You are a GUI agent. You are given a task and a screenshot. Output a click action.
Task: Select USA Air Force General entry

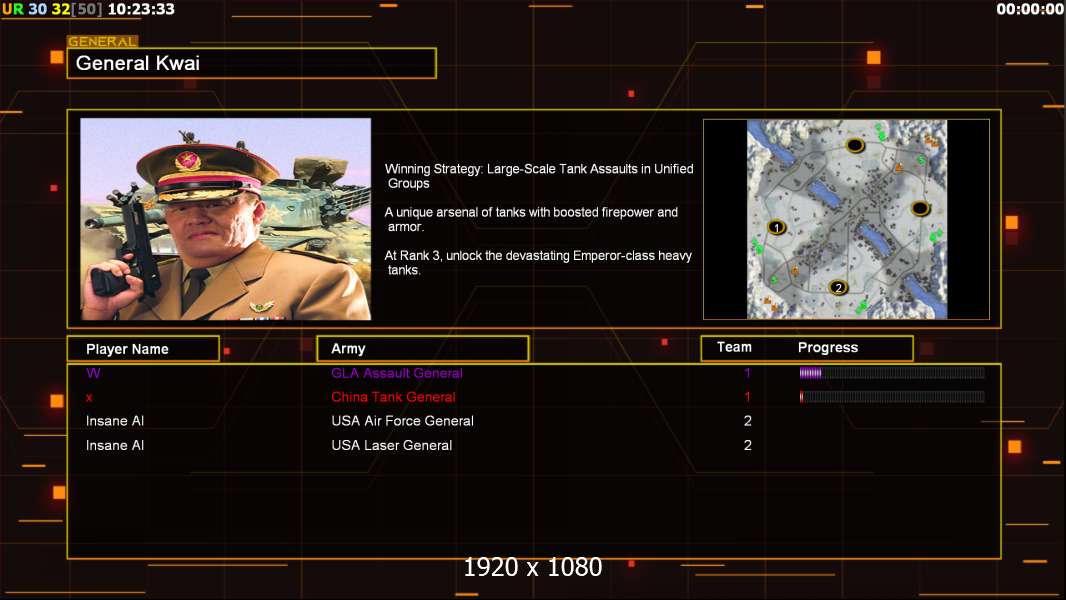tap(402, 421)
